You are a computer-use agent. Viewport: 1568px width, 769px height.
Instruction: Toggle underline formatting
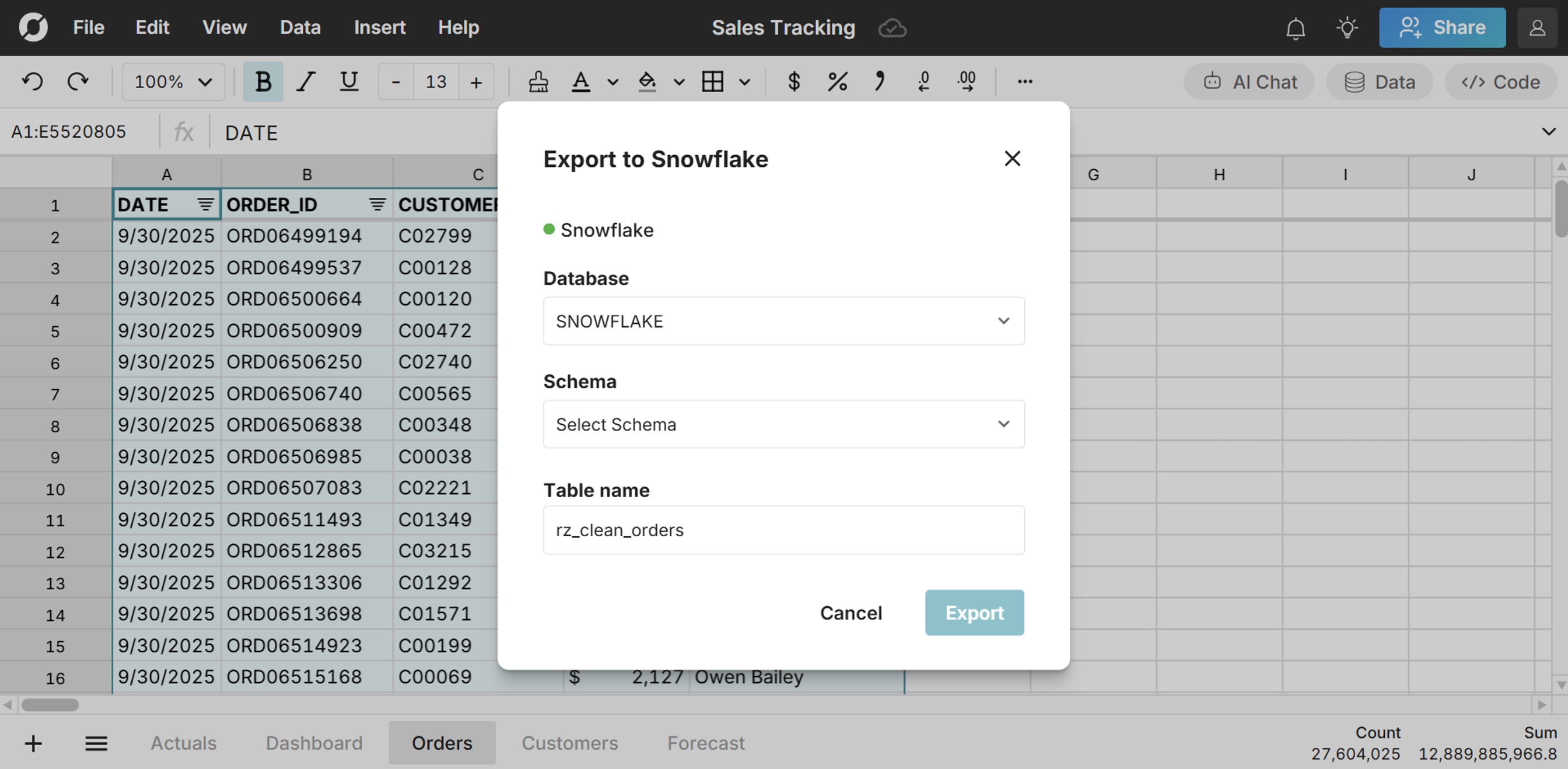click(349, 82)
